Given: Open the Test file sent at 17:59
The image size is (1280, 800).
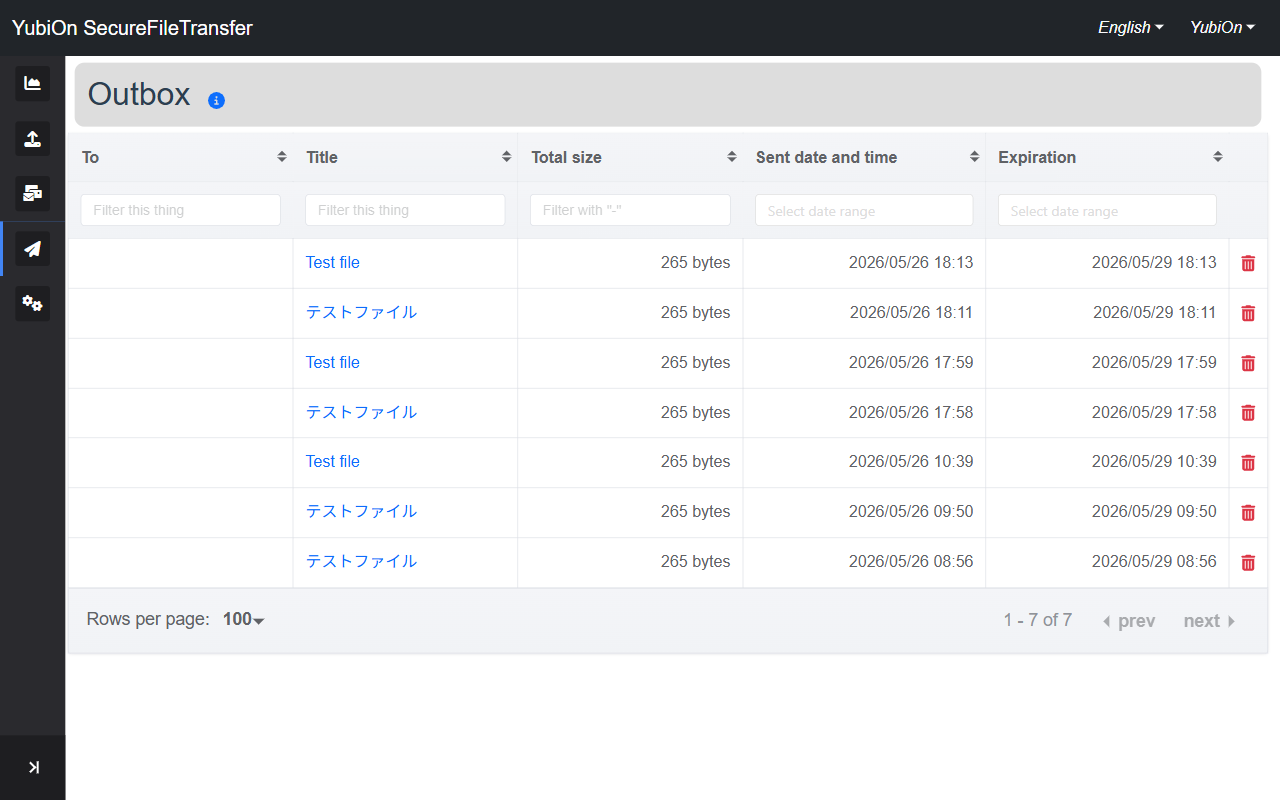Looking at the screenshot, I should point(333,362).
